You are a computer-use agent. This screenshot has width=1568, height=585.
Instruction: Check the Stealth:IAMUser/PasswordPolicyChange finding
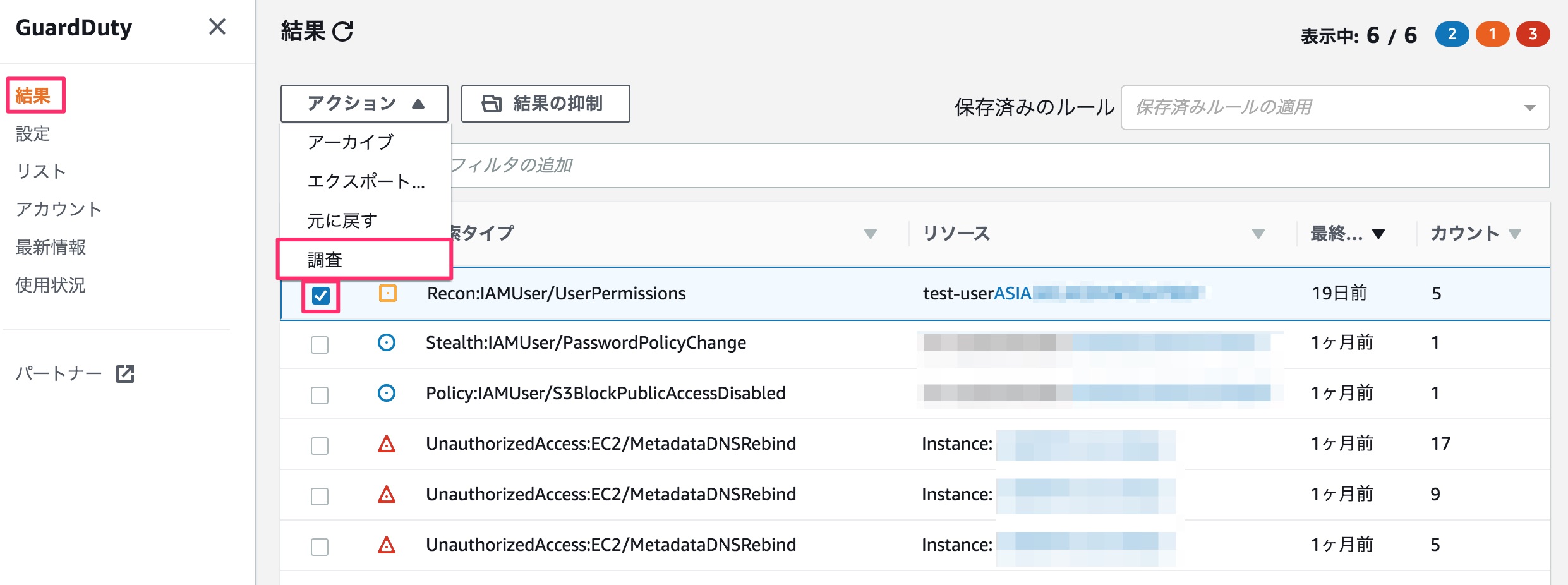(319, 343)
